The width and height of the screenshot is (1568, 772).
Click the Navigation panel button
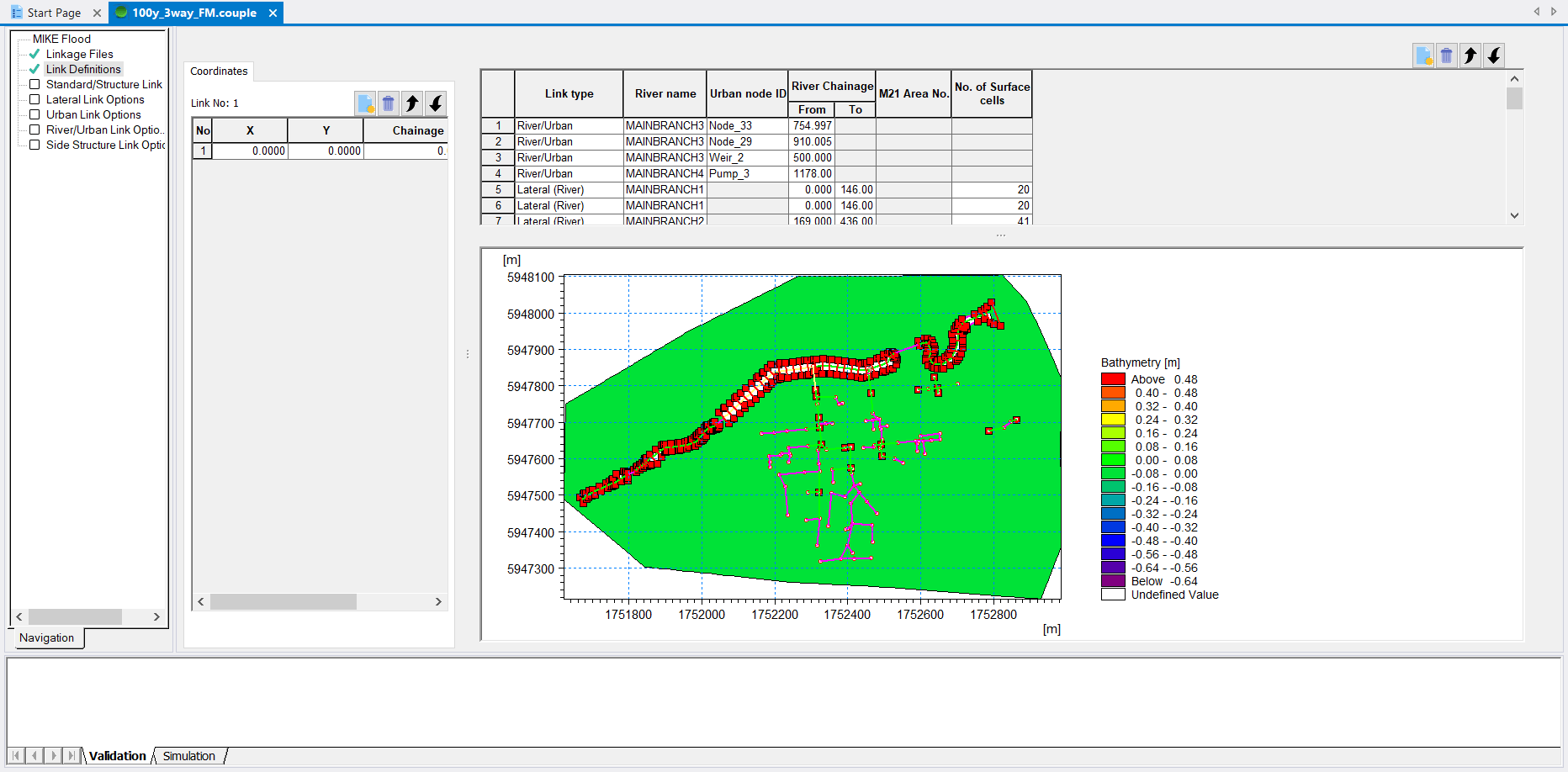(x=46, y=637)
